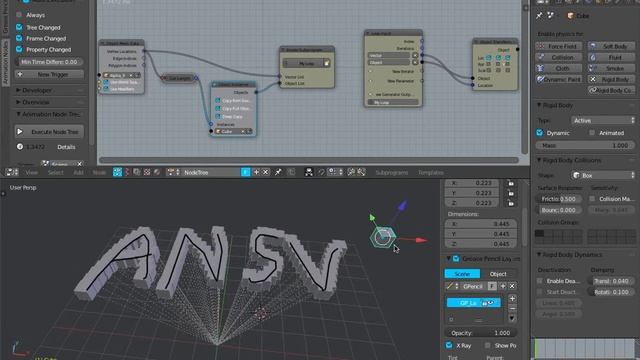Click the blue fake-user button after NodeTree
This screenshot has height=360, width=640.
[x=245, y=172]
